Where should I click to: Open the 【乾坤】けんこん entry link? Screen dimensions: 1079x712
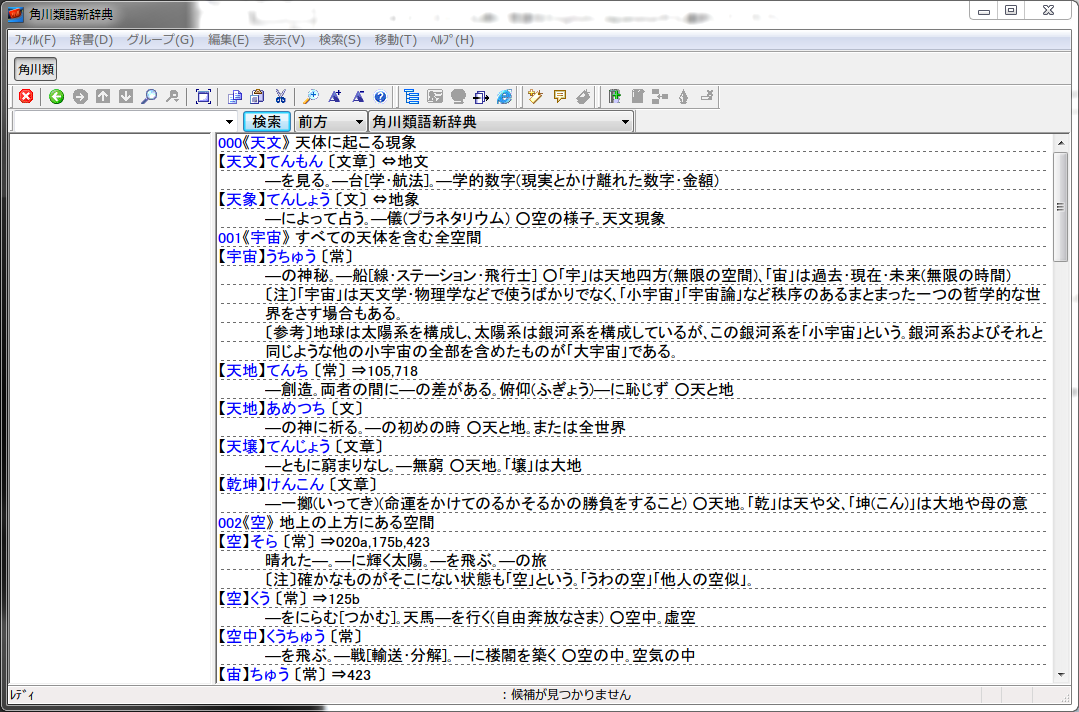(271, 484)
